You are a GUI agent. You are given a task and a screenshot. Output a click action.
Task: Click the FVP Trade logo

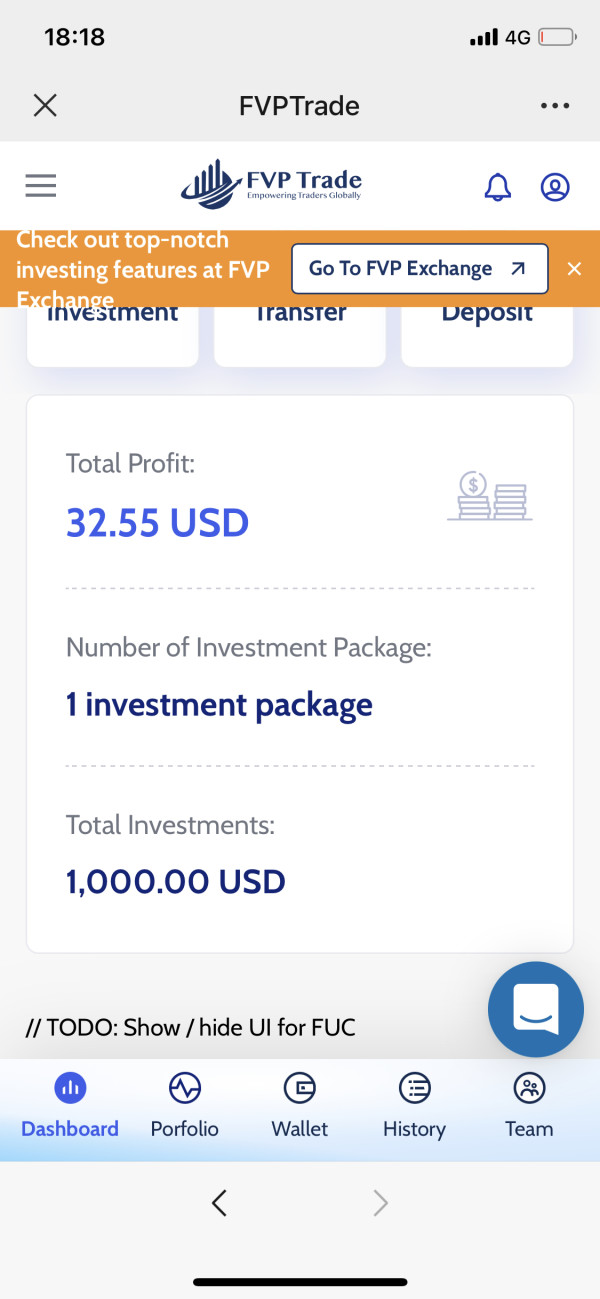coord(272,186)
